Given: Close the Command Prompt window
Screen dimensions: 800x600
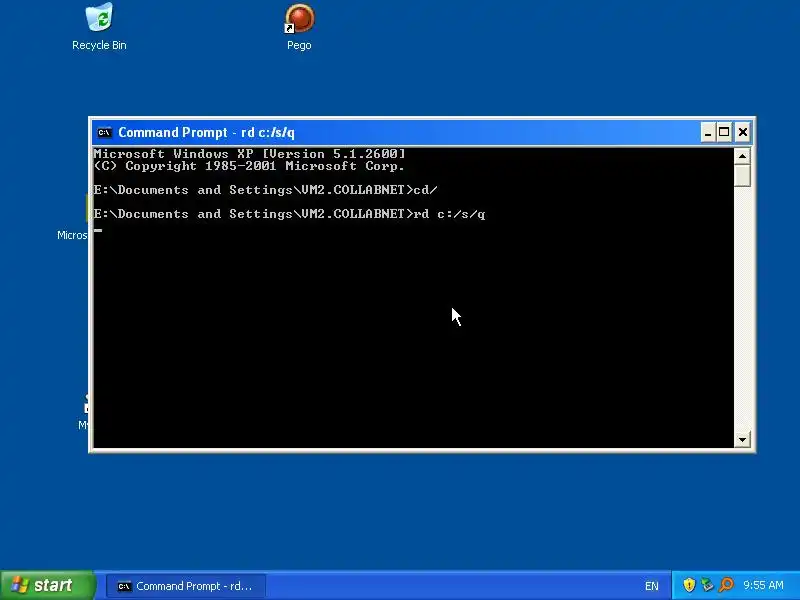Looking at the screenshot, I should point(743,133).
